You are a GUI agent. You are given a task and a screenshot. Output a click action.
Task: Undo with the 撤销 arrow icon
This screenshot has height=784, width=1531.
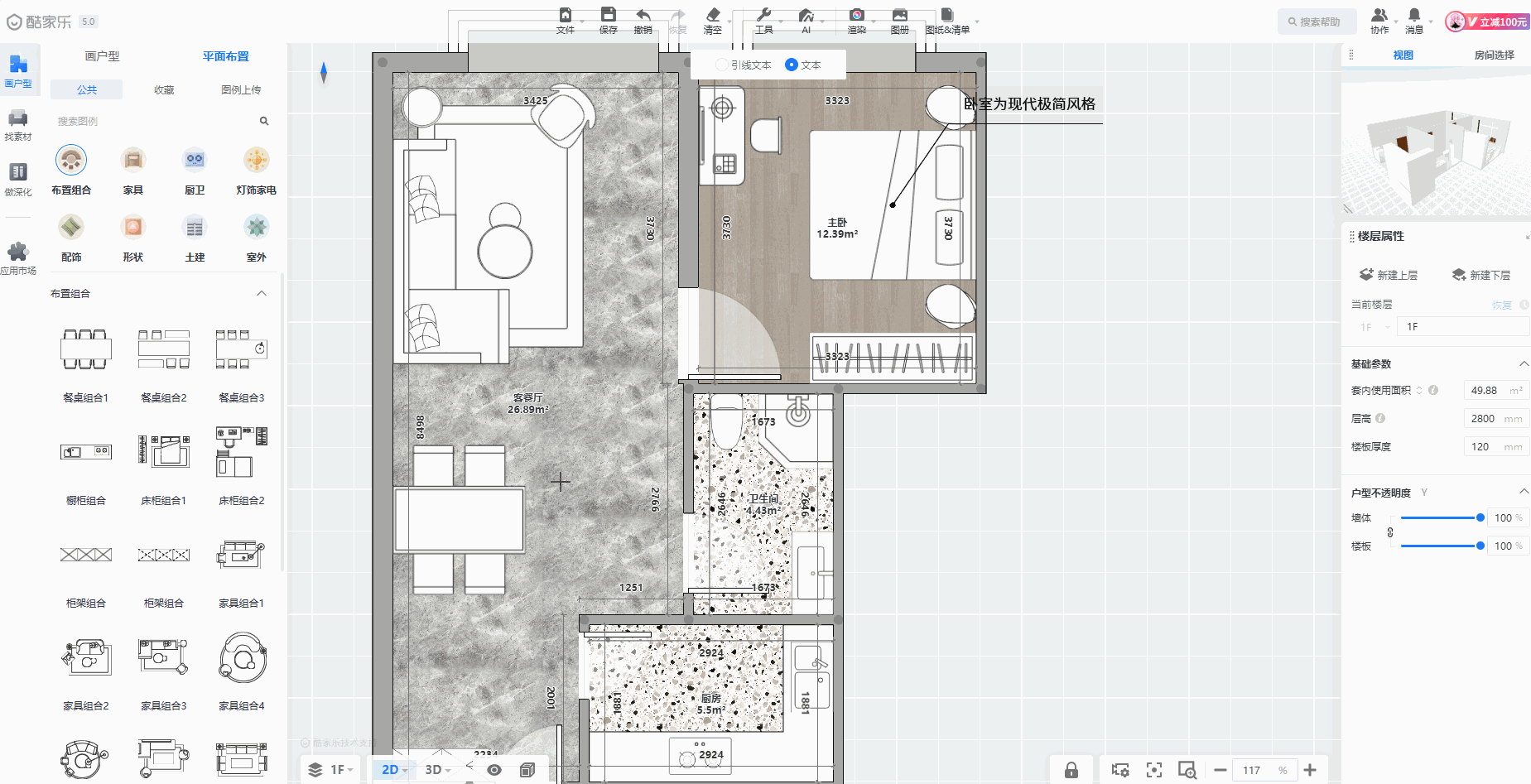[x=643, y=15]
